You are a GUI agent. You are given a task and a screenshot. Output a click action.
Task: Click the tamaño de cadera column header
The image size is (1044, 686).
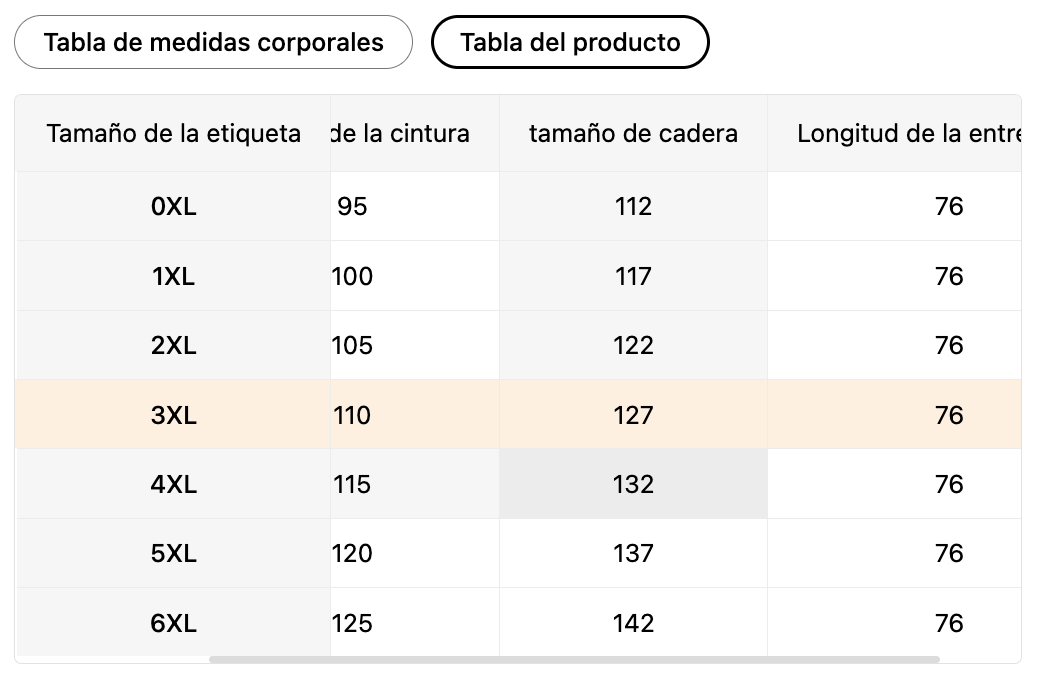point(633,134)
